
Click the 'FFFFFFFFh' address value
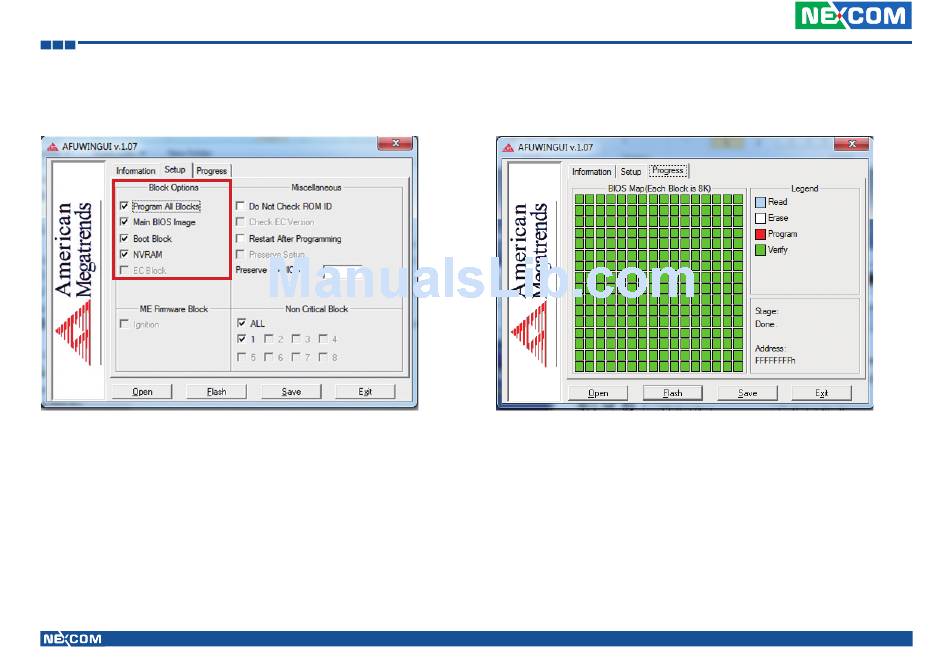coord(775,360)
